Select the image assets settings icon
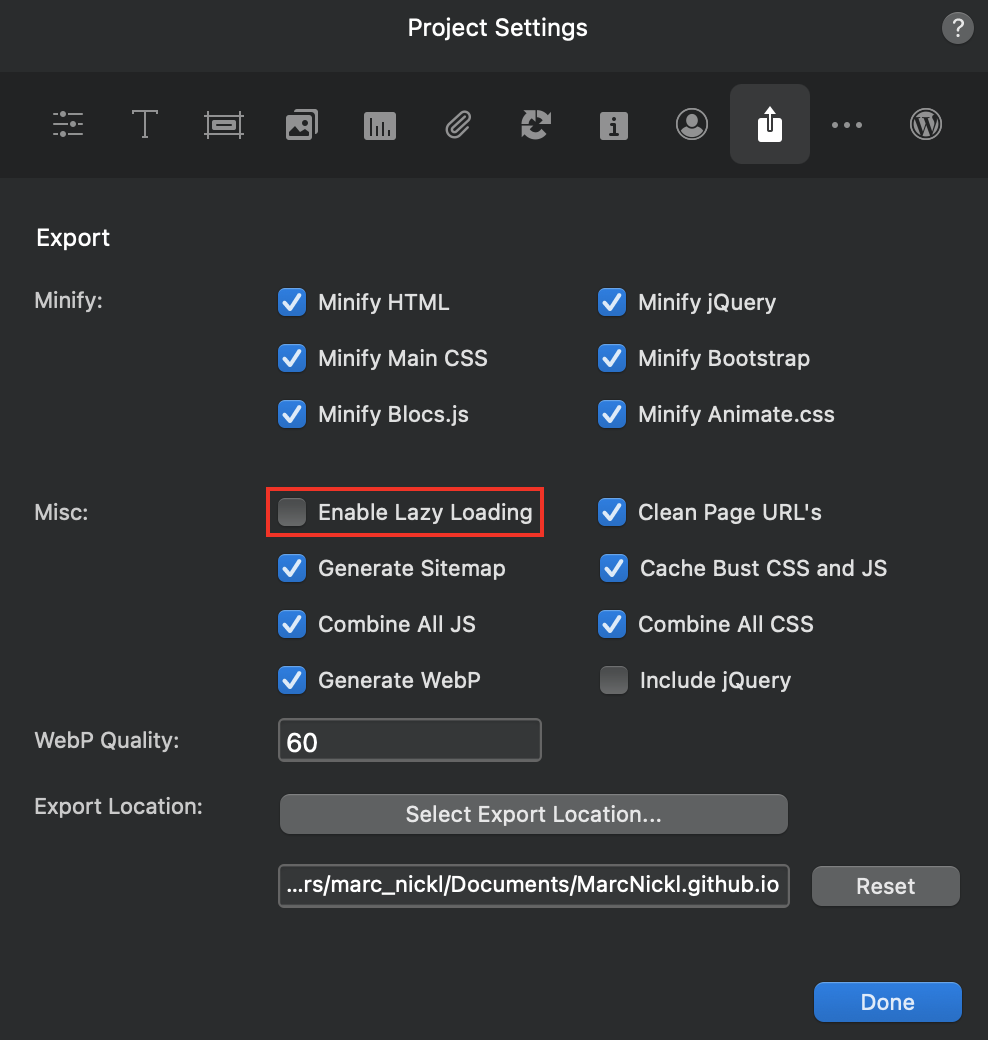 pos(301,124)
